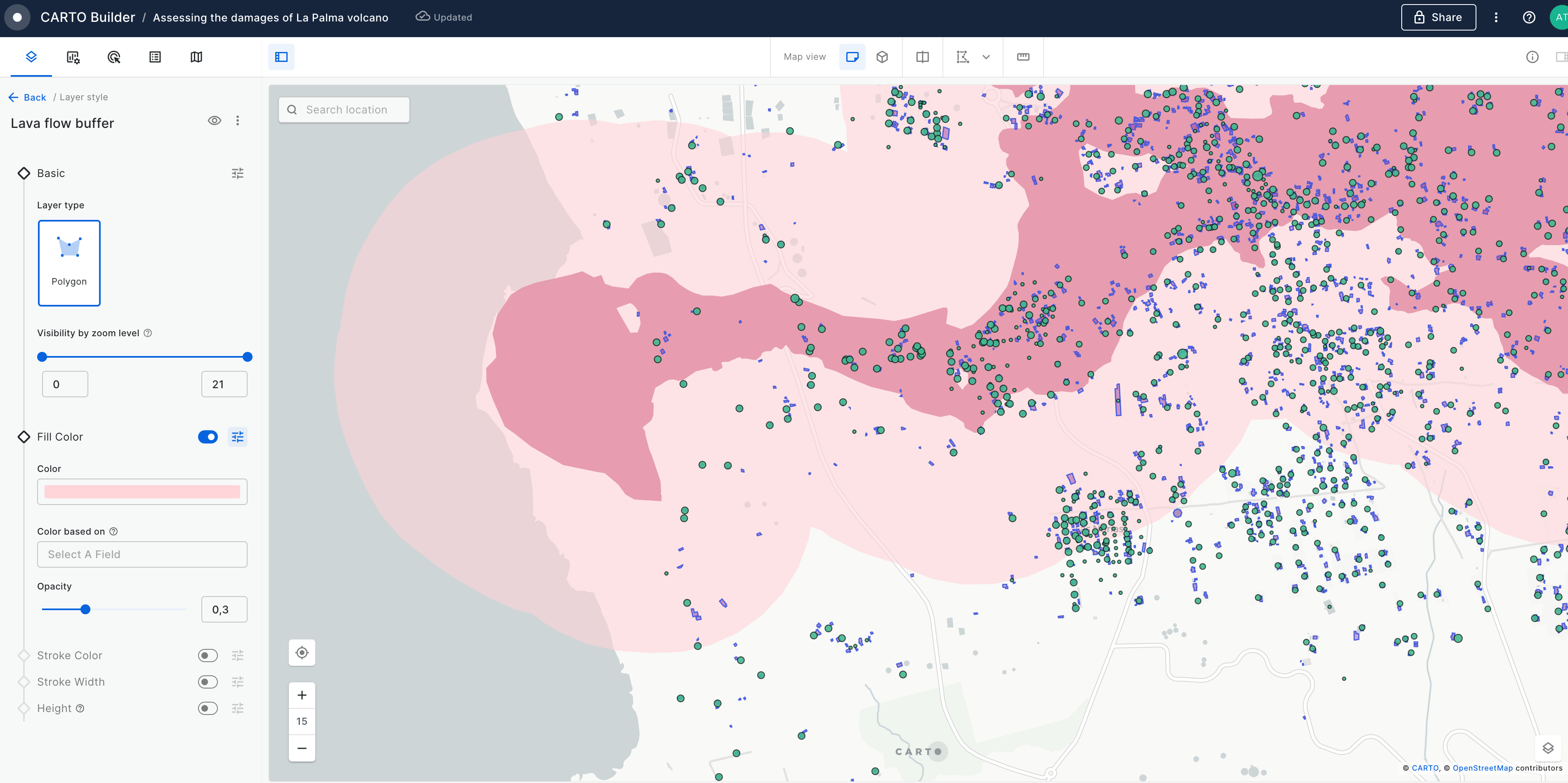The image size is (1568, 783).
Task: Switch to 3D map view
Action: pyautogui.click(x=882, y=57)
